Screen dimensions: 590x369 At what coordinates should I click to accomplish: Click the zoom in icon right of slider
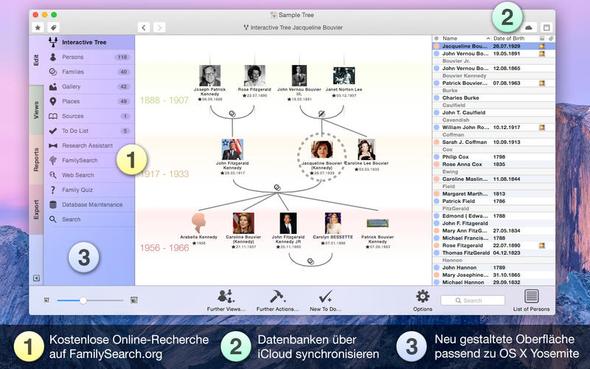click(134, 300)
